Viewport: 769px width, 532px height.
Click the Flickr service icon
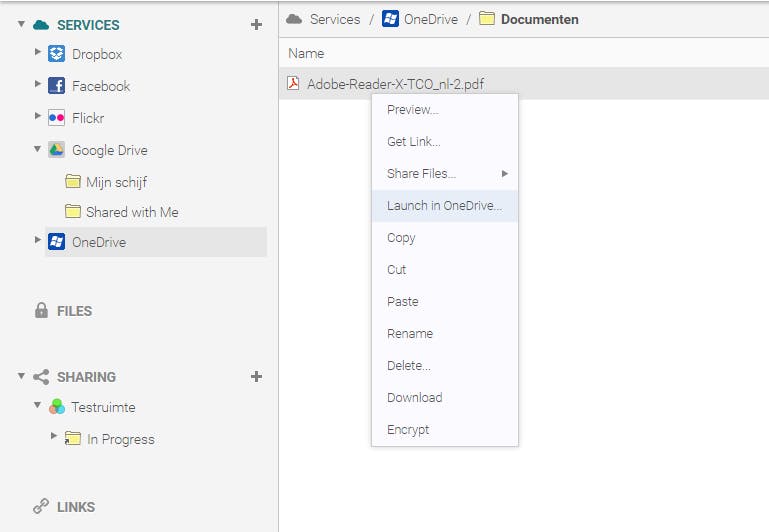(x=56, y=118)
